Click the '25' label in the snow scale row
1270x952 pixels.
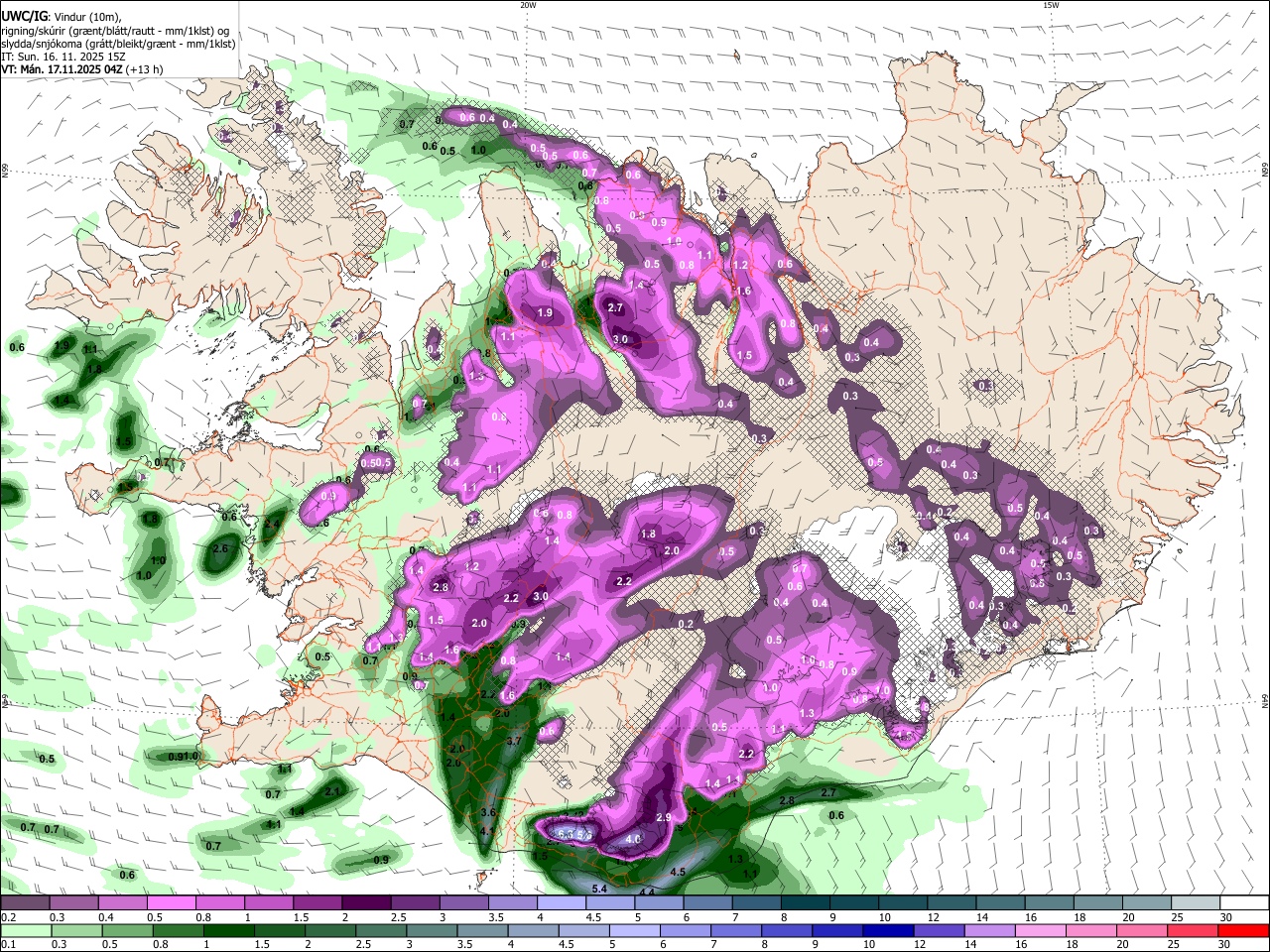pyautogui.click(x=1178, y=917)
